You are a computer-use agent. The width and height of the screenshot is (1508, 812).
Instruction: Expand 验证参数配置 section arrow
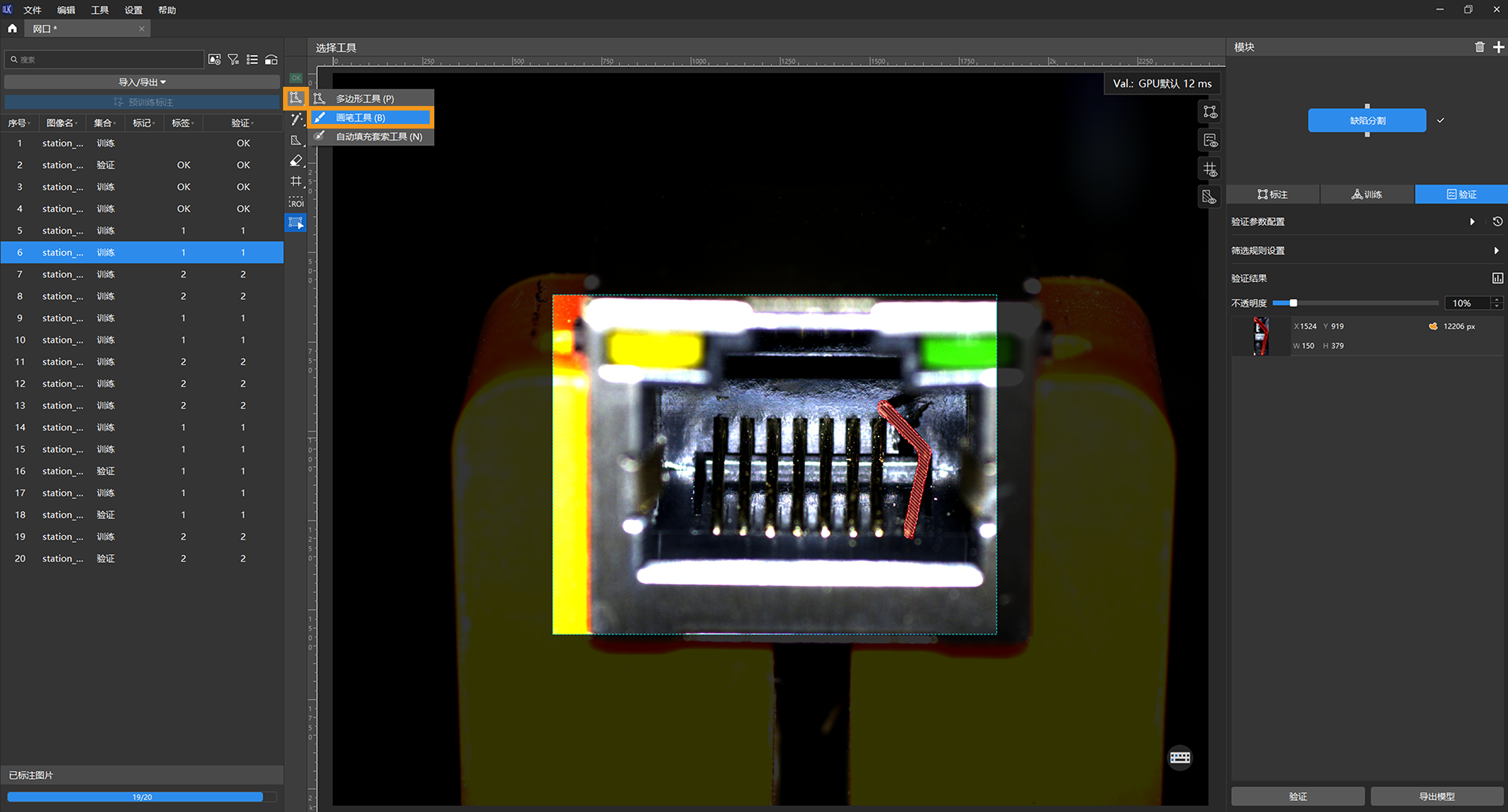1472,221
